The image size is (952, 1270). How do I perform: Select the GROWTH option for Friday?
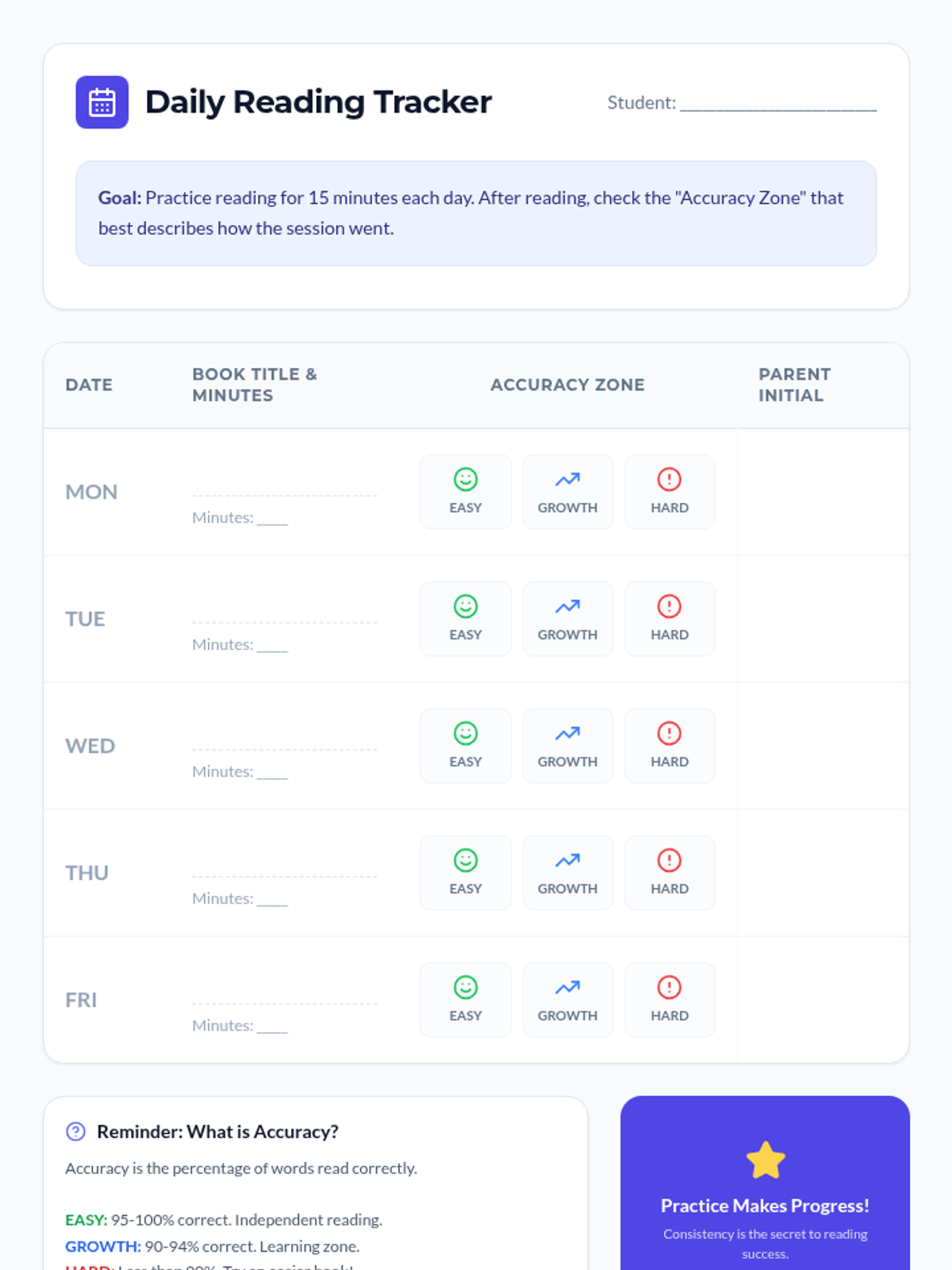click(x=567, y=1000)
